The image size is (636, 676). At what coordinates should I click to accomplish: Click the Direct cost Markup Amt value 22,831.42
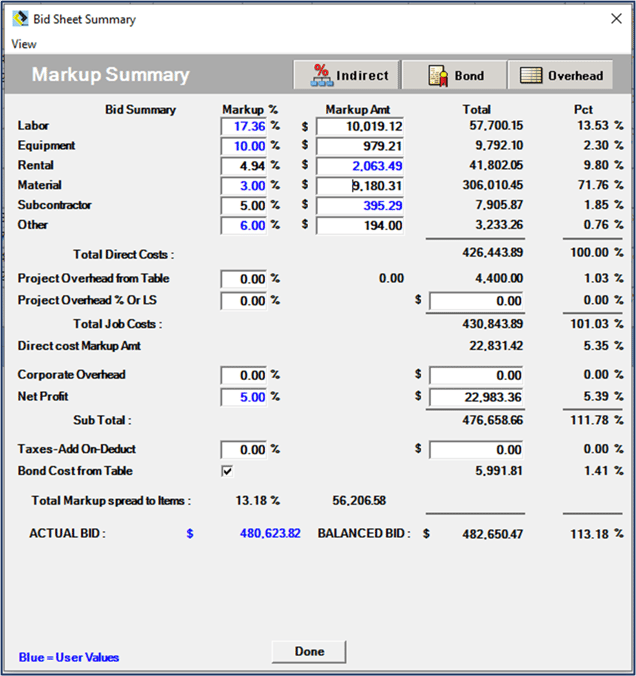click(x=496, y=346)
